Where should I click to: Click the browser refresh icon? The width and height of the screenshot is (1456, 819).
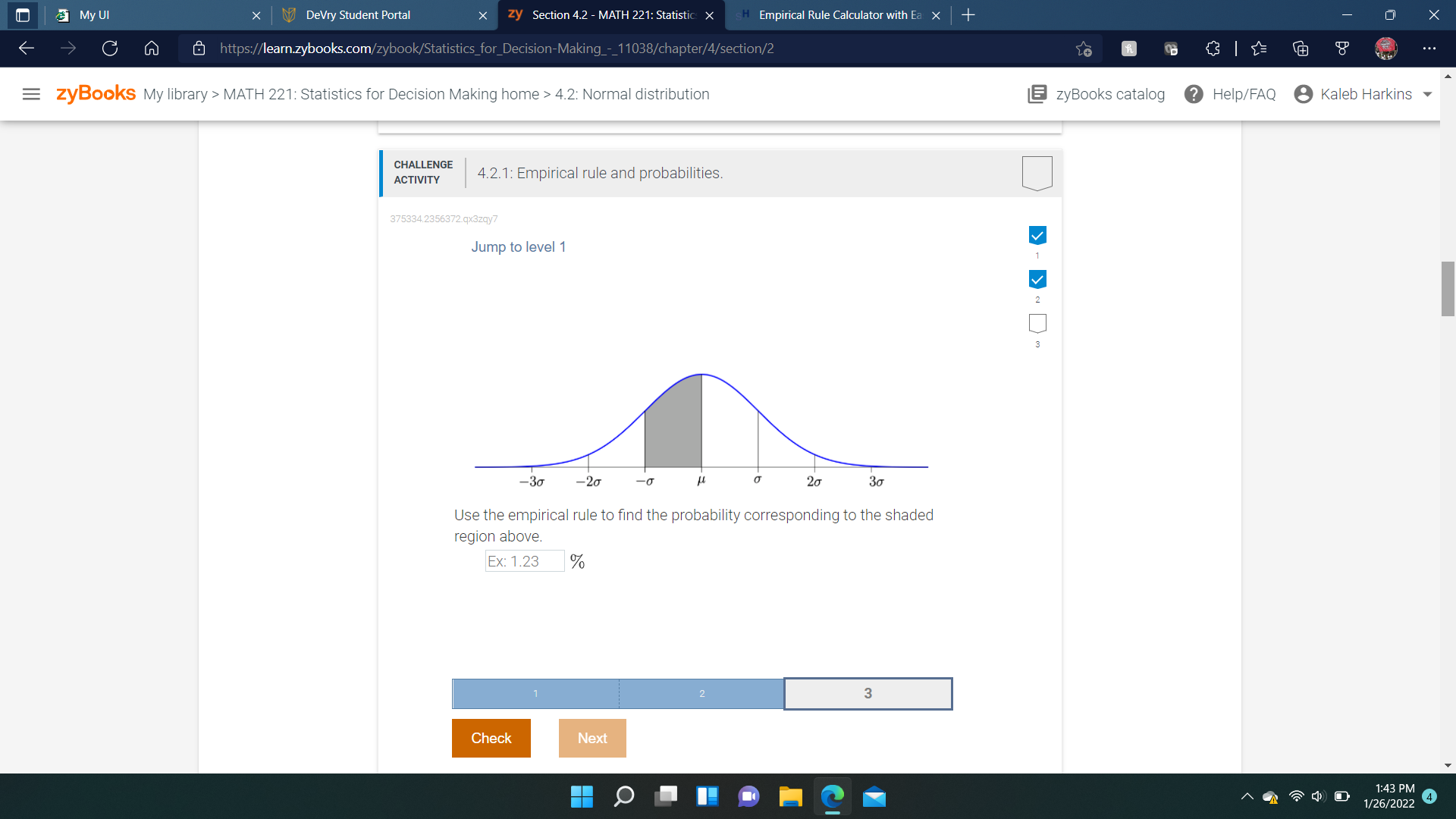click(x=110, y=49)
